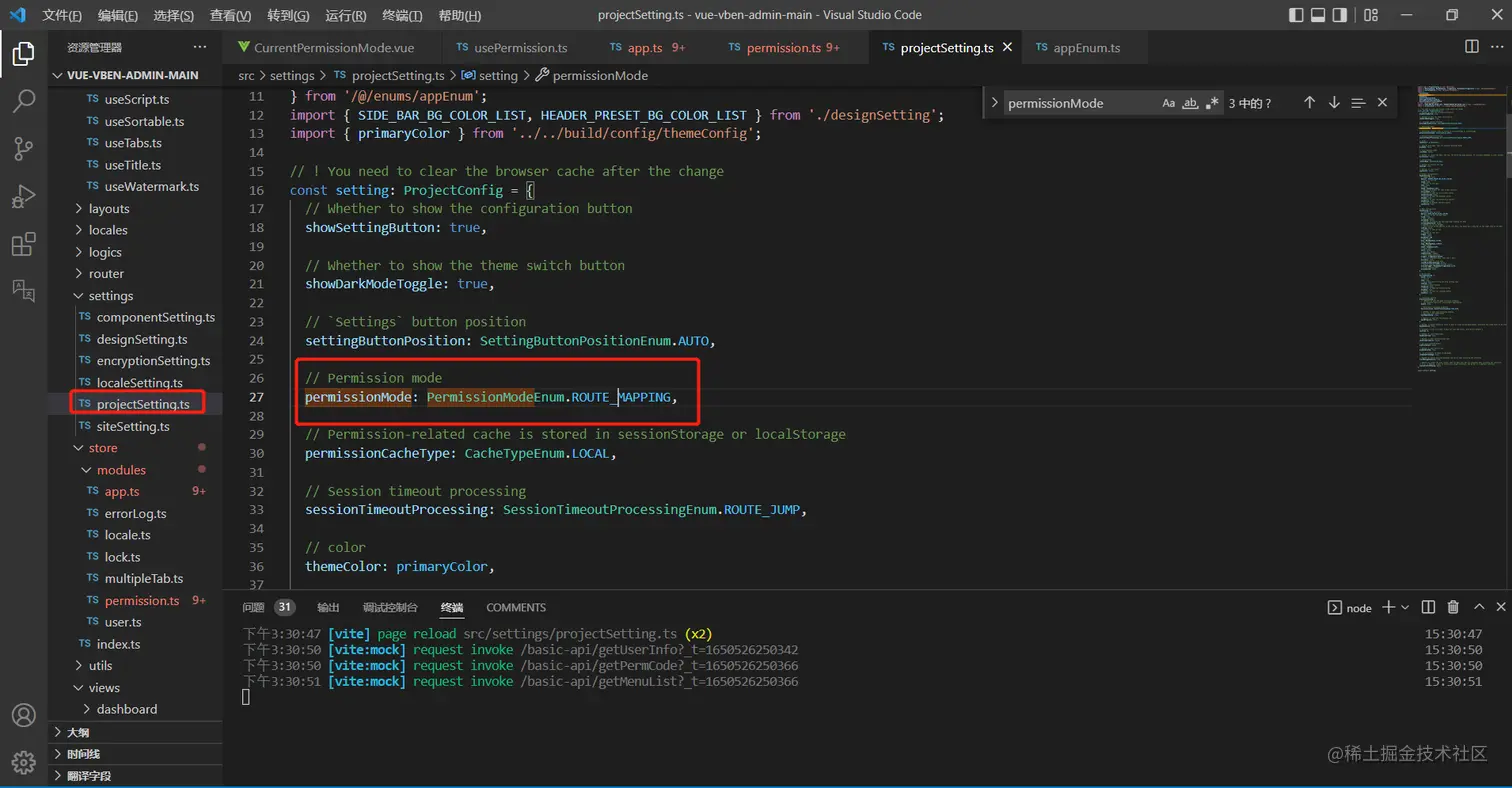Open the Manage gear icon
1512x788 pixels.
tap(24, 762)
